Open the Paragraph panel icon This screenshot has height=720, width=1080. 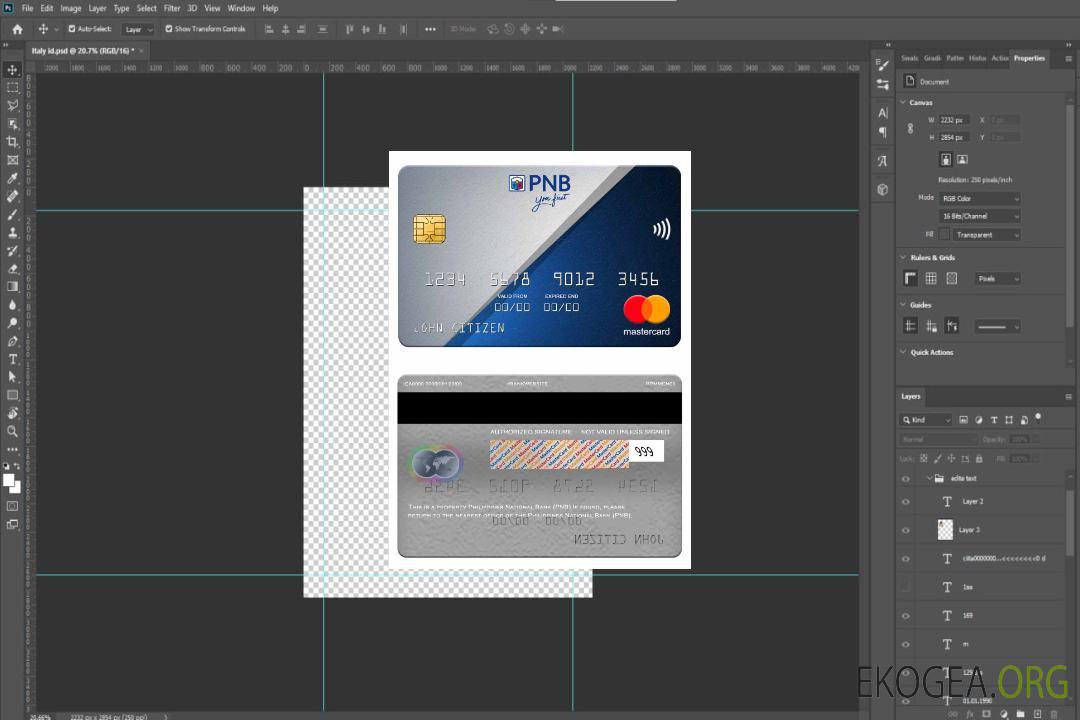point(883,132)
